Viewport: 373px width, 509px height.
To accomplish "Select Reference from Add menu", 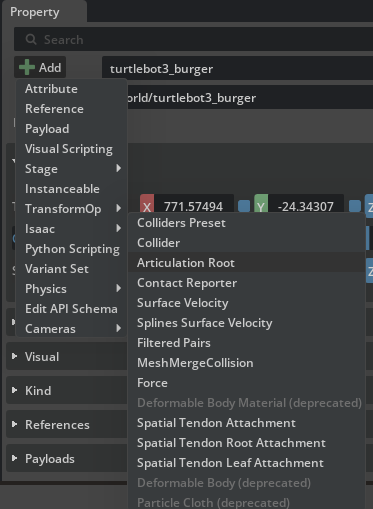I will (72, 109).
